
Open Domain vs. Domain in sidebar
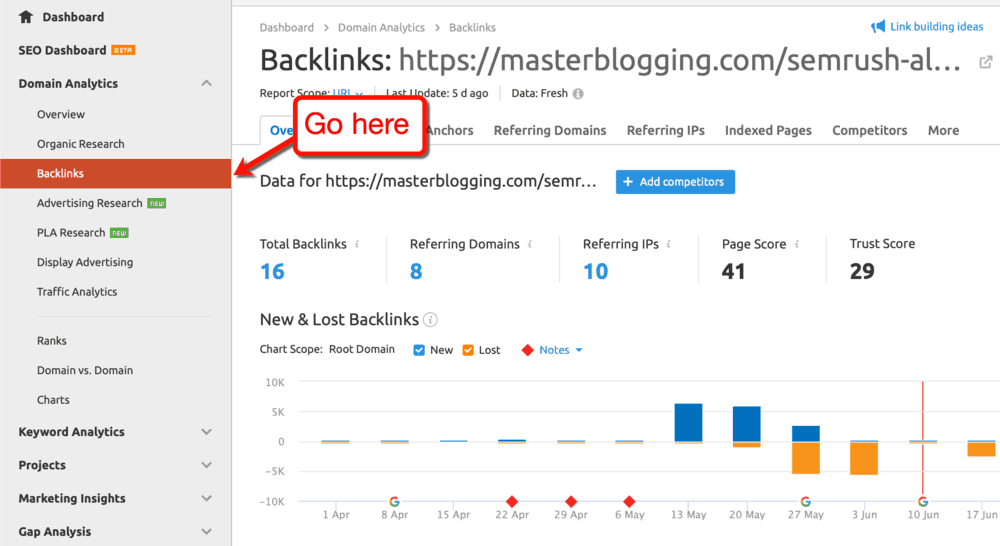point(85,371)
